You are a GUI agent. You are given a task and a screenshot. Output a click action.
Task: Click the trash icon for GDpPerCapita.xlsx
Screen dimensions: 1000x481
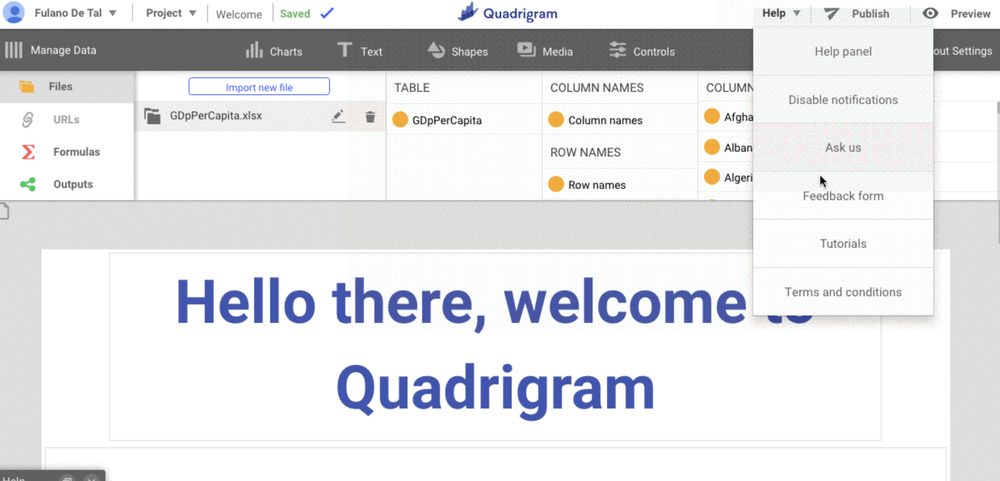[370, 117]
